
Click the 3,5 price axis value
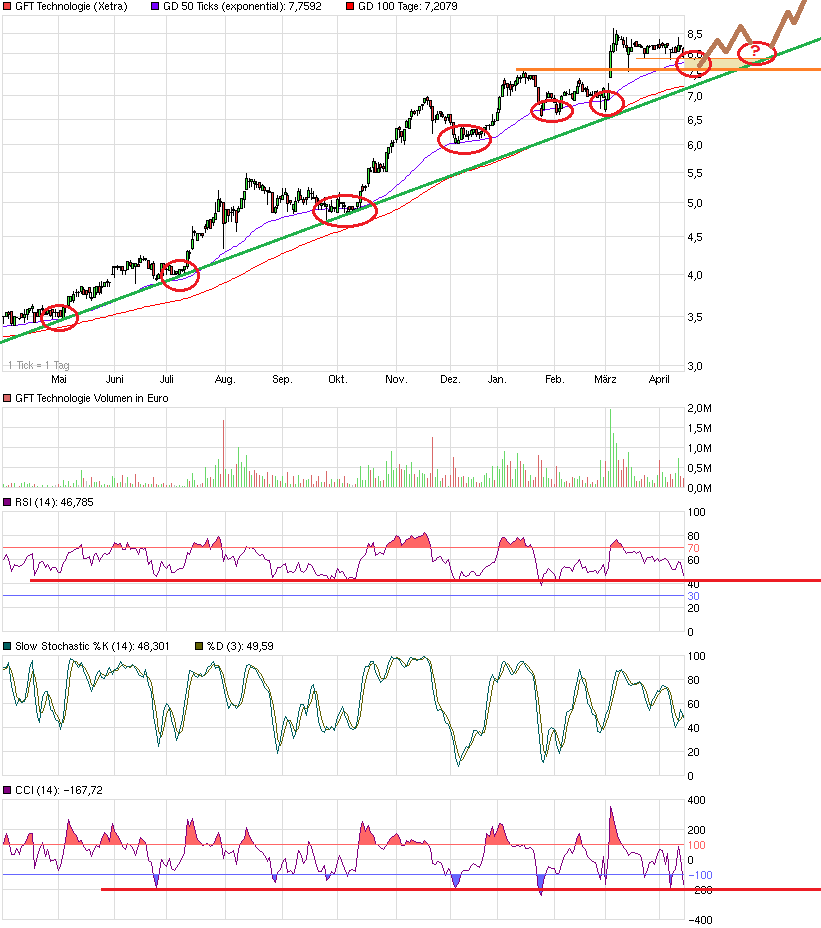[695, 317]
